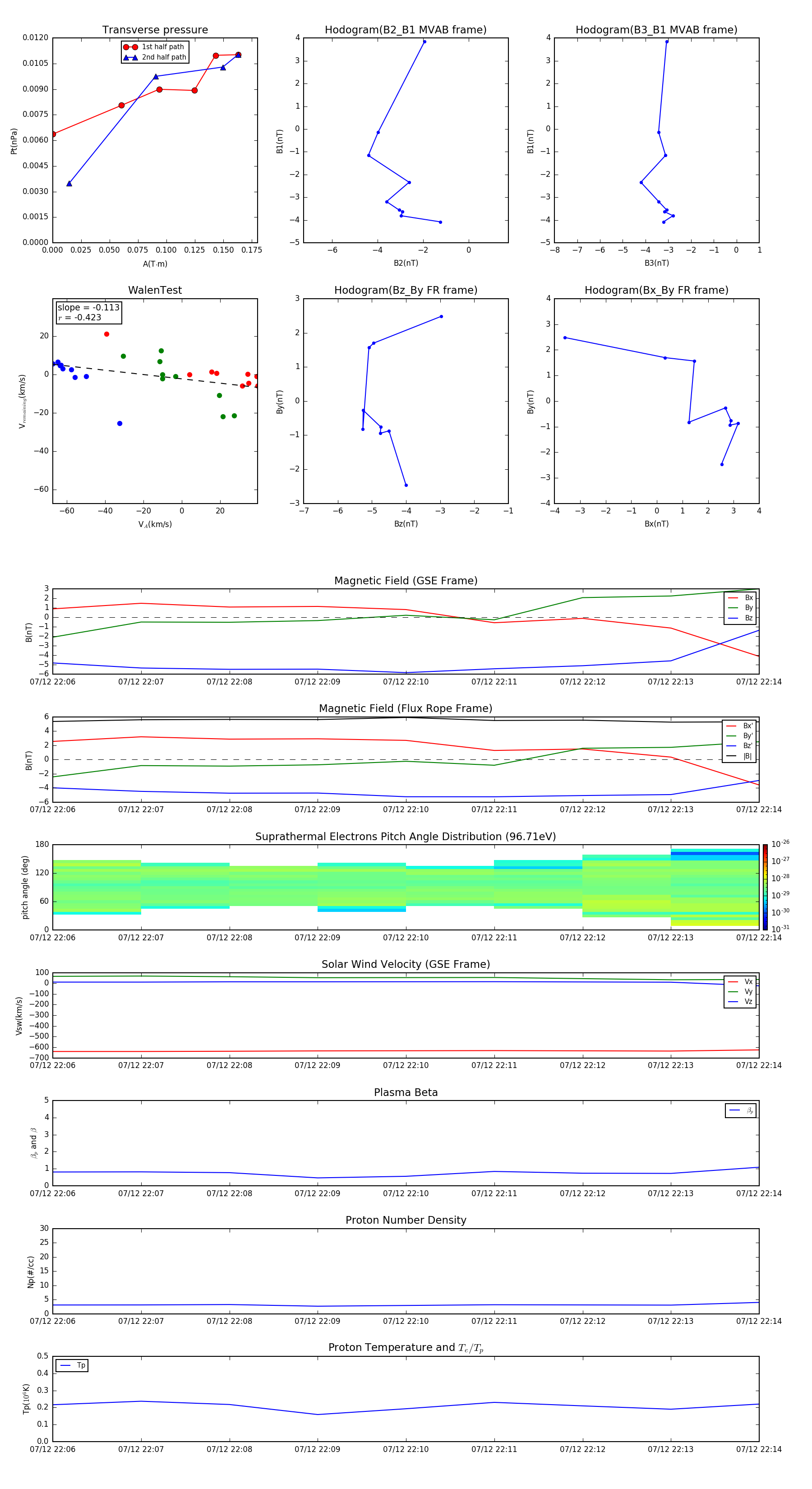
Task: Click the 'Np(#/cc)' y-axis label
Action: (x=31, y=1272)
